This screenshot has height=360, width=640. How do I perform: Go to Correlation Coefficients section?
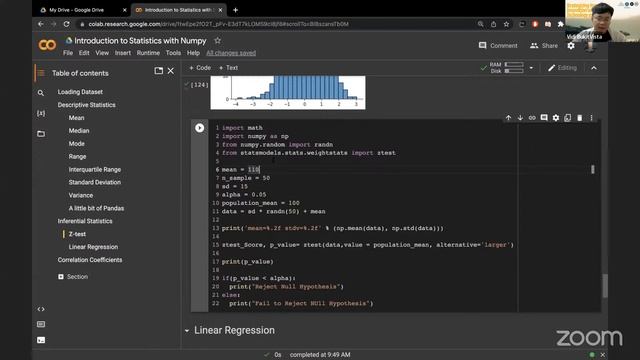pos(90,260)
